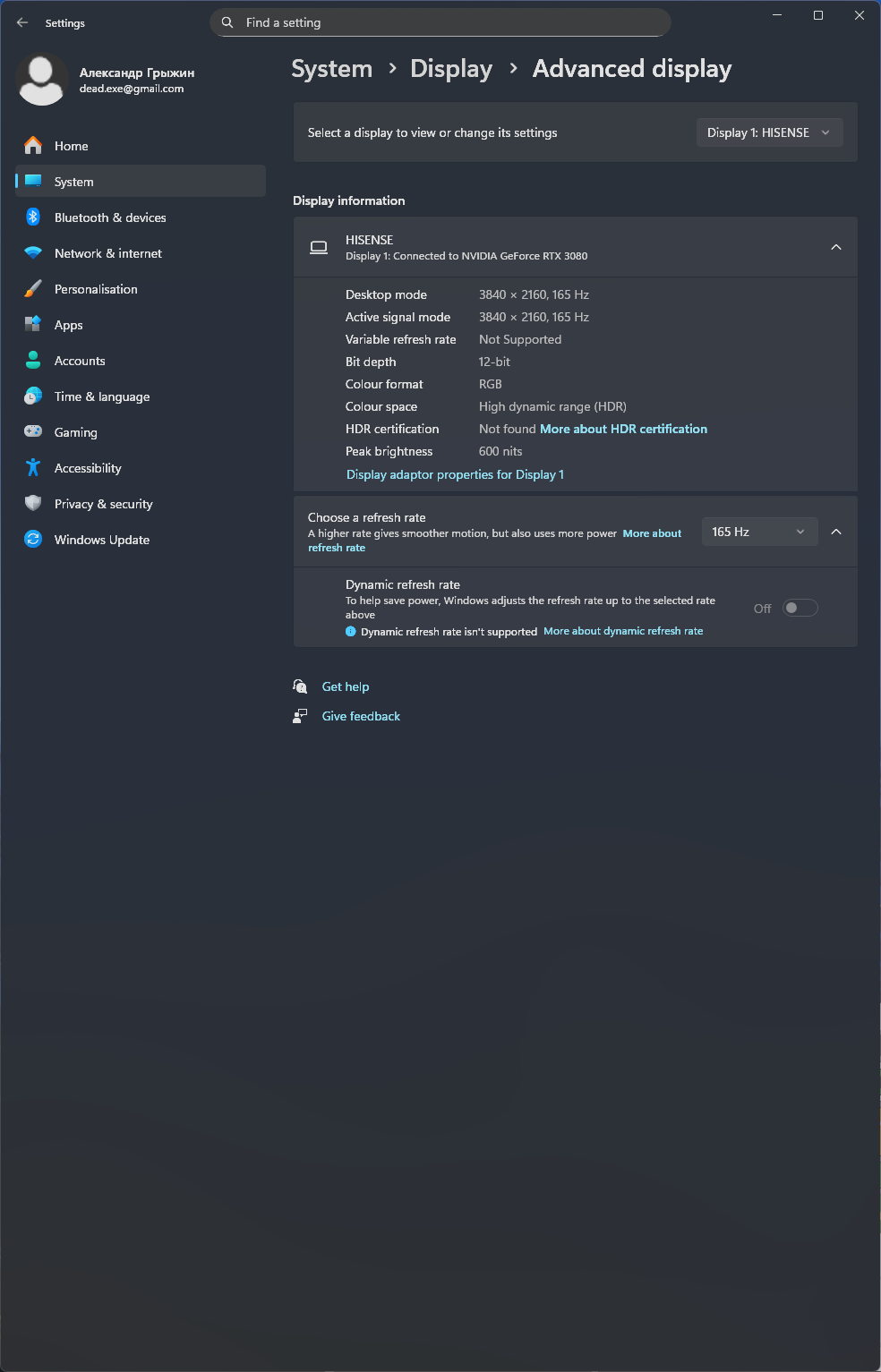This screenshot has width=881, height=1372.
Task: Collapse the HISENSE display information section
Action: pos(835,247)
